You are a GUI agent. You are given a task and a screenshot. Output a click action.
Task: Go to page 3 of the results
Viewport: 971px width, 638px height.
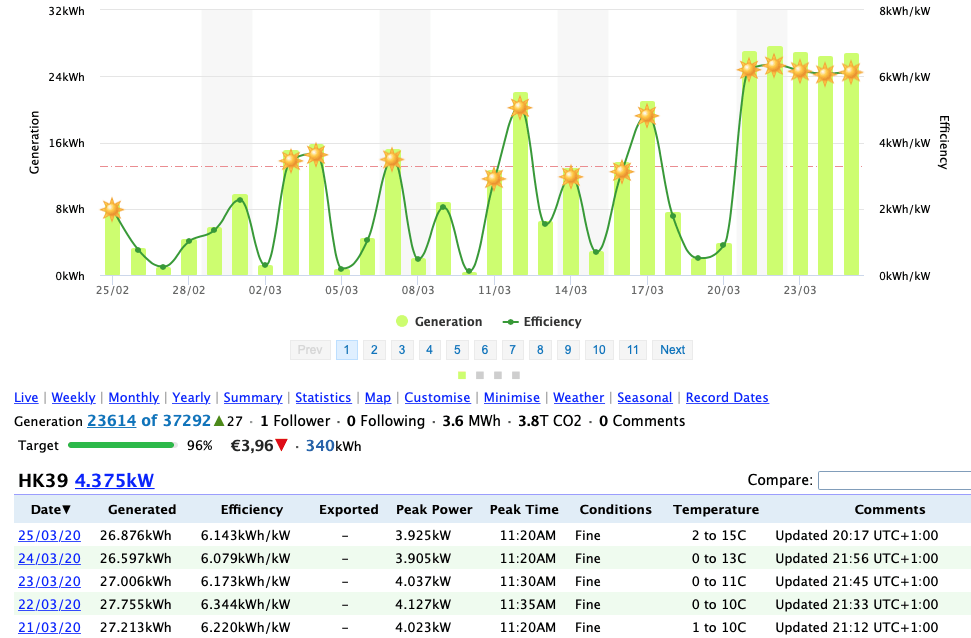point(402,349)
